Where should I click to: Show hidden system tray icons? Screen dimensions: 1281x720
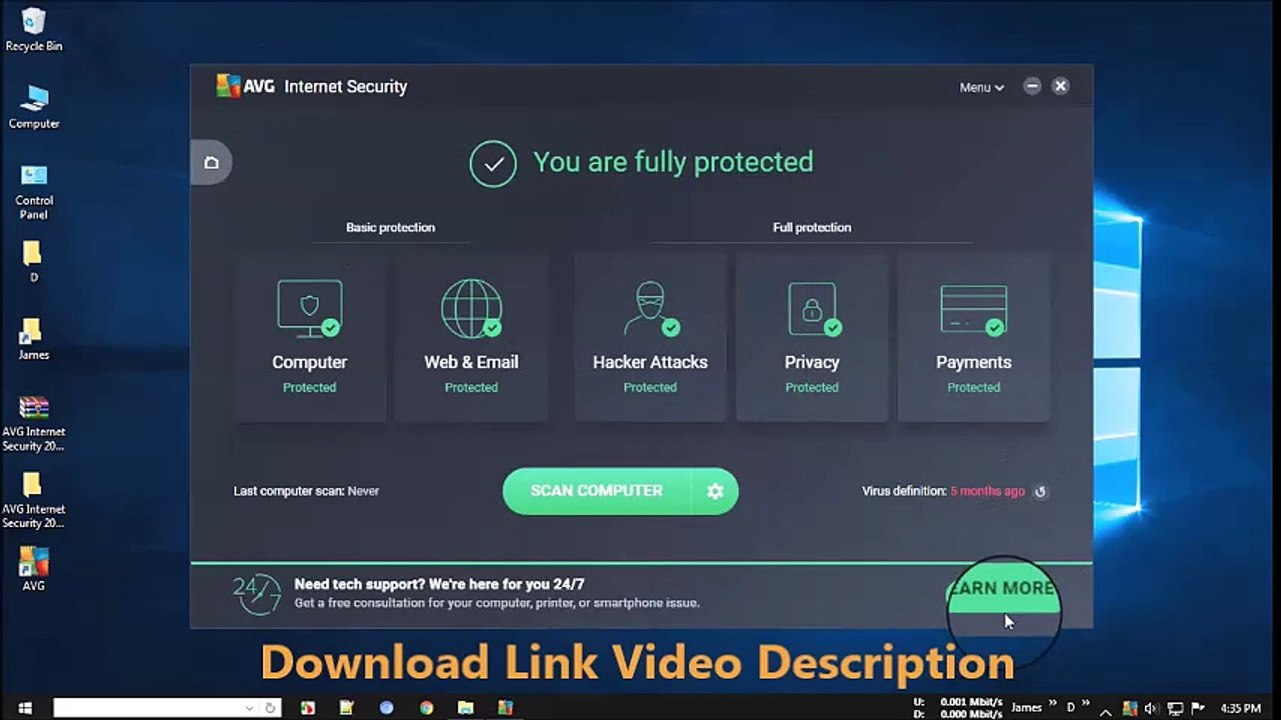1106,709
